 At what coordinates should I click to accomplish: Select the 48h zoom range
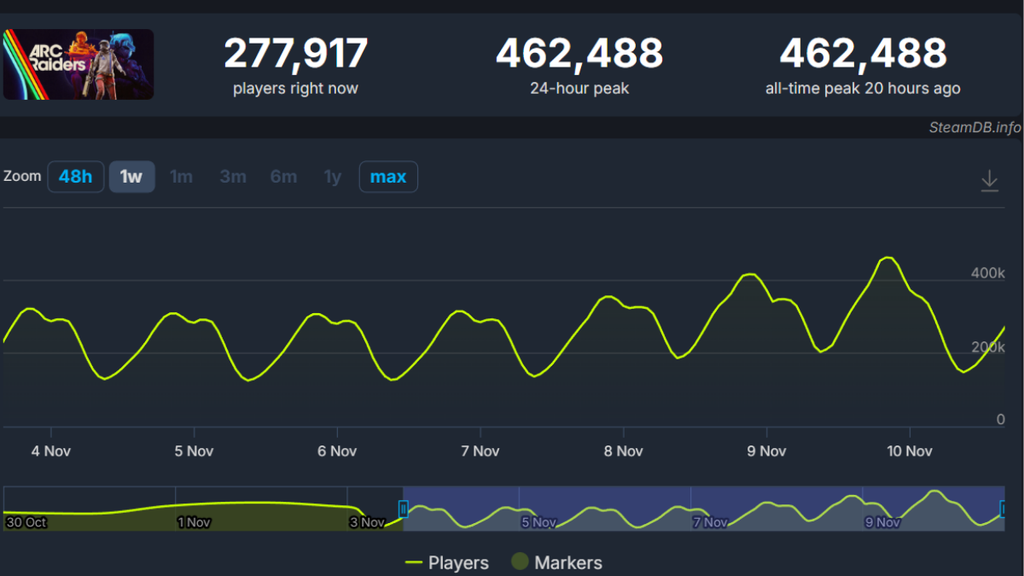(75, 177)
